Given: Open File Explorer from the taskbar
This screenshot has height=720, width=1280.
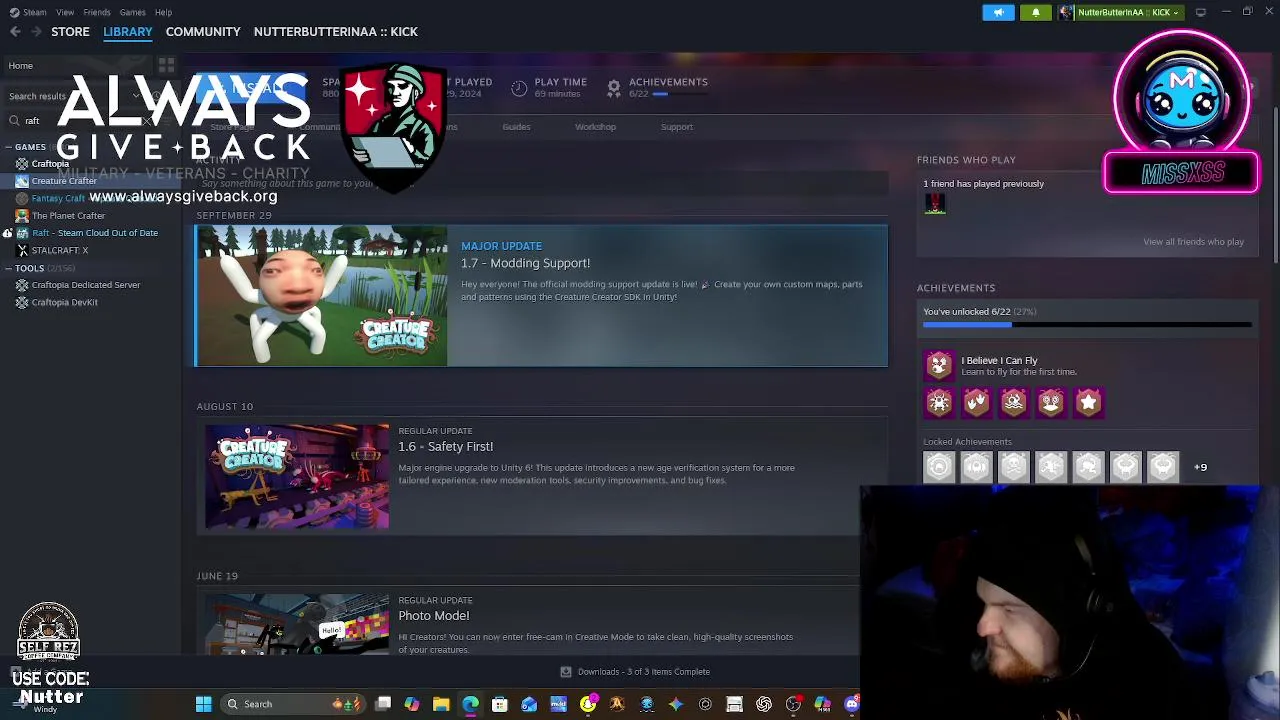Looking at the screenshot, I should click(x=441, y=704).
